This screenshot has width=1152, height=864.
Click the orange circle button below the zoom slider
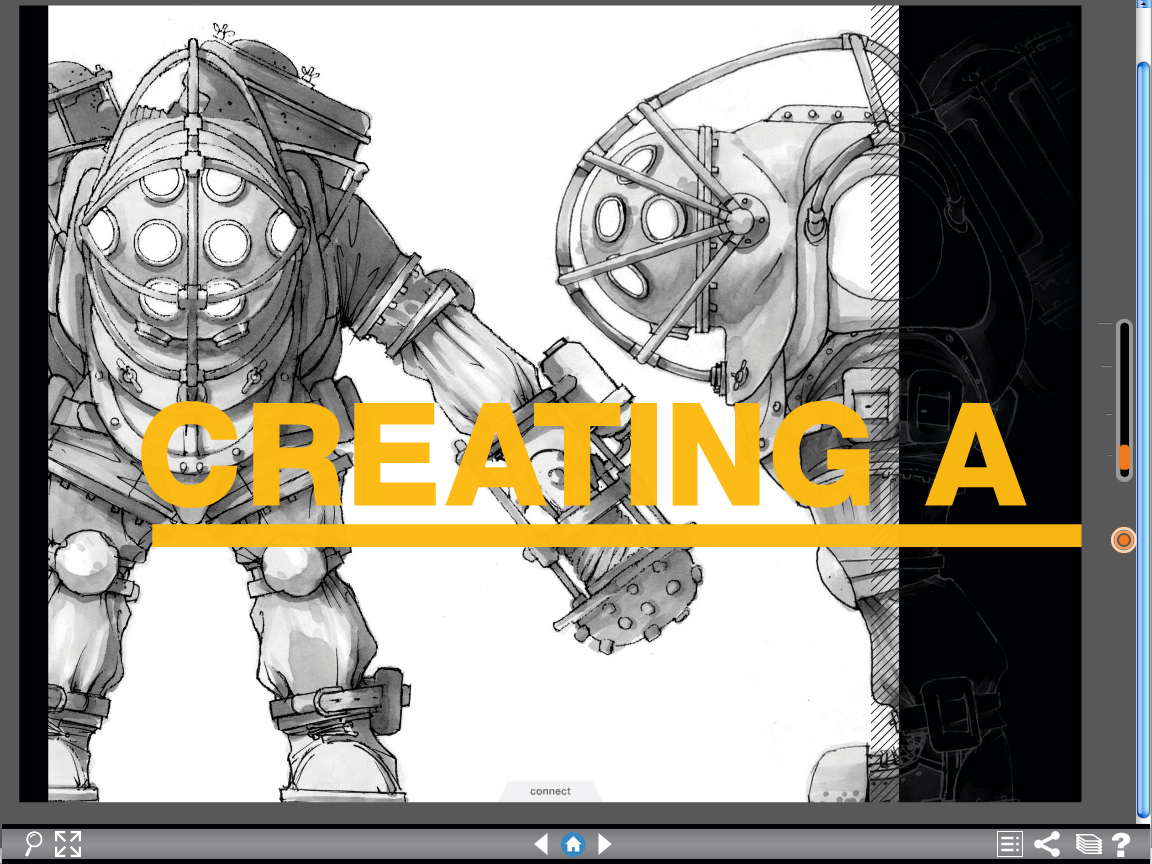[1123, 540]
